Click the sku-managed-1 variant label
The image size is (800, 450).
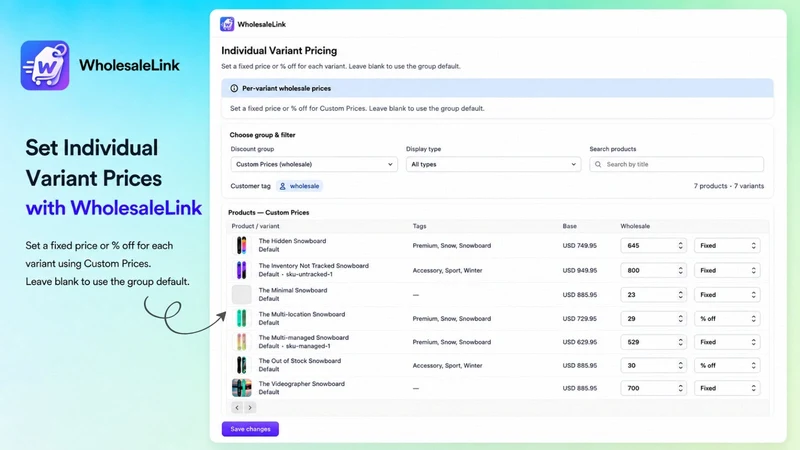point(308,346)
